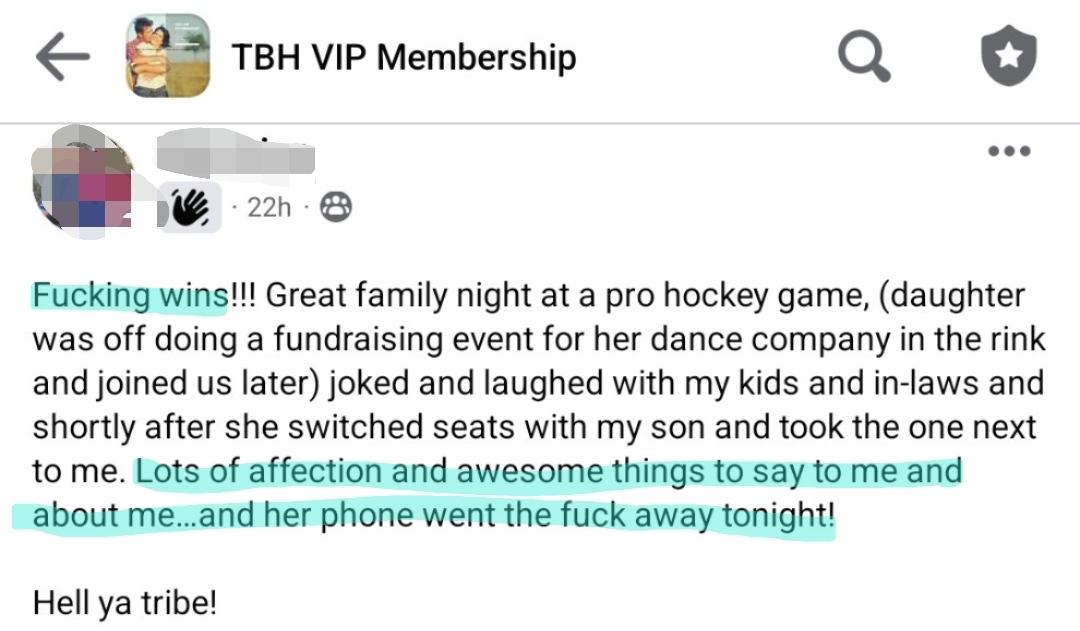This screenshot has height=631, width=1080.
Task: Open the three-dot post options menu
Action: 1008,152
